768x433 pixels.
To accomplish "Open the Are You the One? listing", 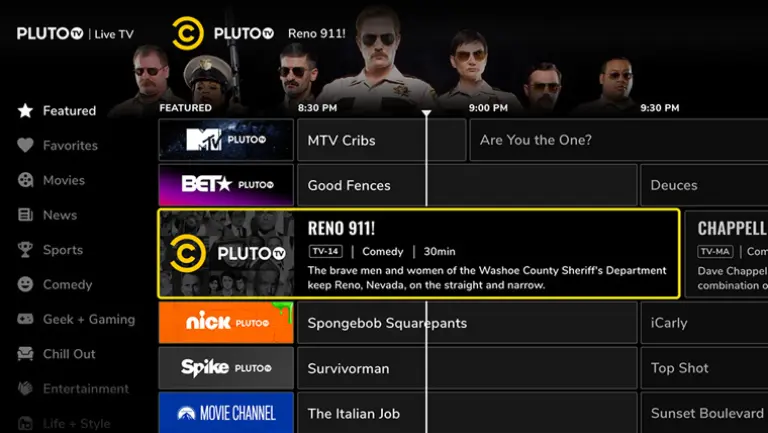I will [619, 140].
